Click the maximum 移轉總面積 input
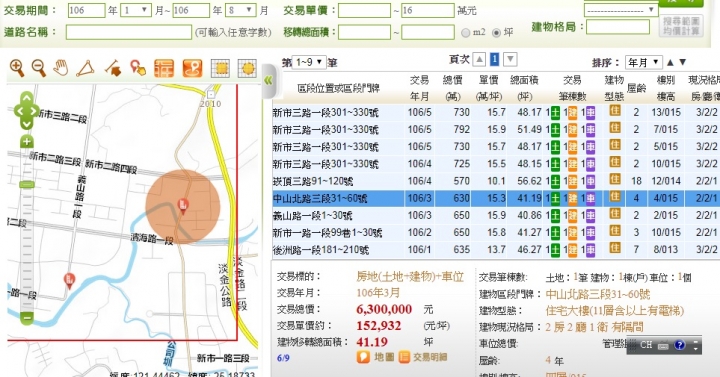This screenshot has height=377, width=720. tap(428, 32)
